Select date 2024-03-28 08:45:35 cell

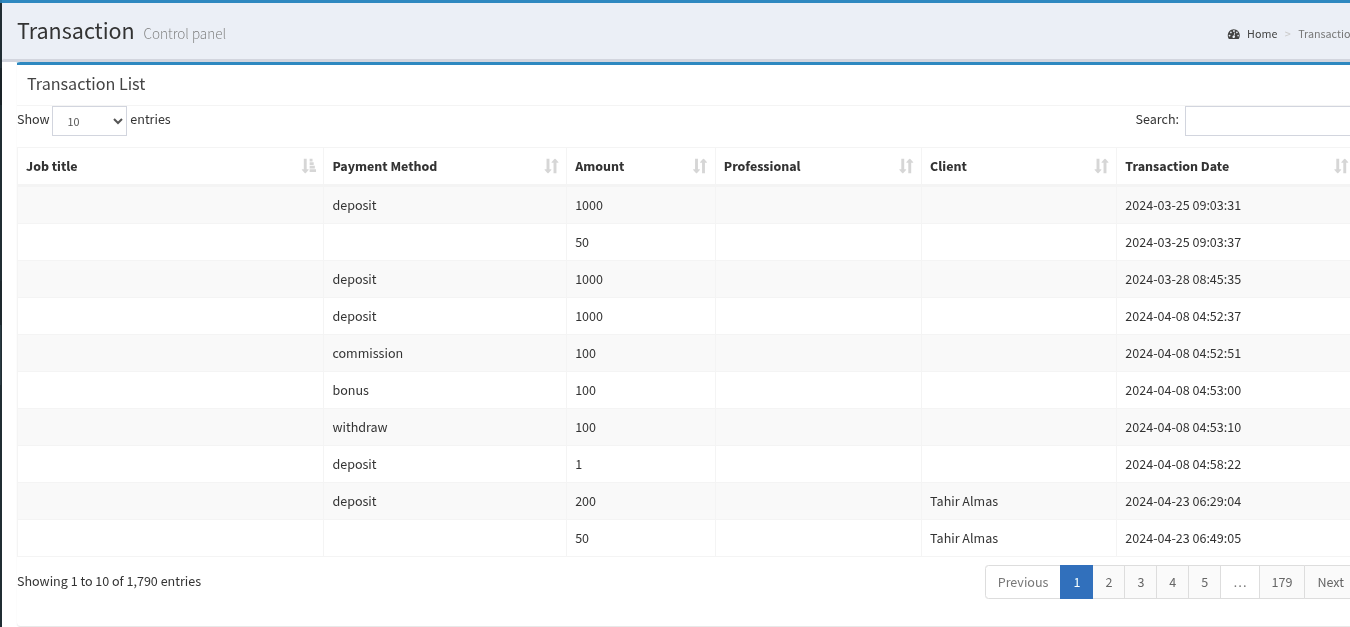(1233, 279)
